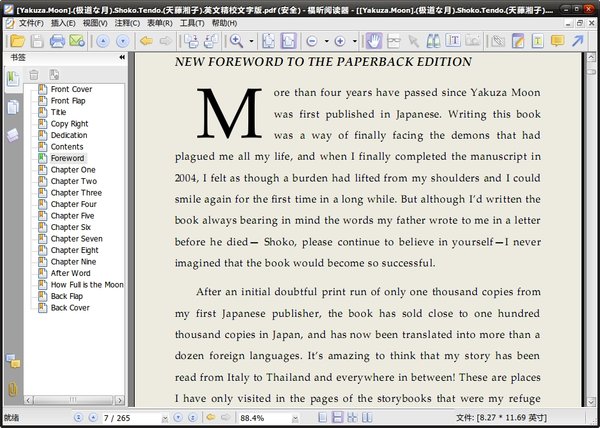Image resolution: width=600 pixels, height=428 pixels.
Task: Click the Open folder icon
Action: click(16, 41)
